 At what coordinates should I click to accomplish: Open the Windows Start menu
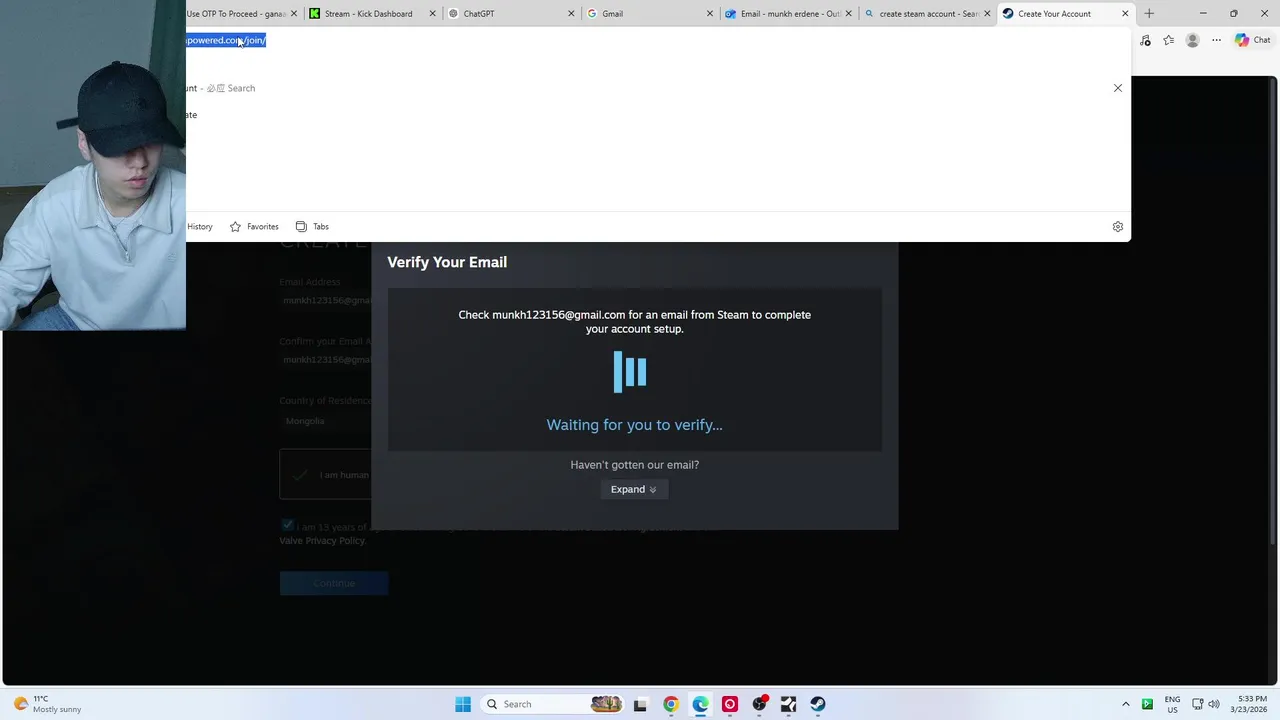[463, 704]
